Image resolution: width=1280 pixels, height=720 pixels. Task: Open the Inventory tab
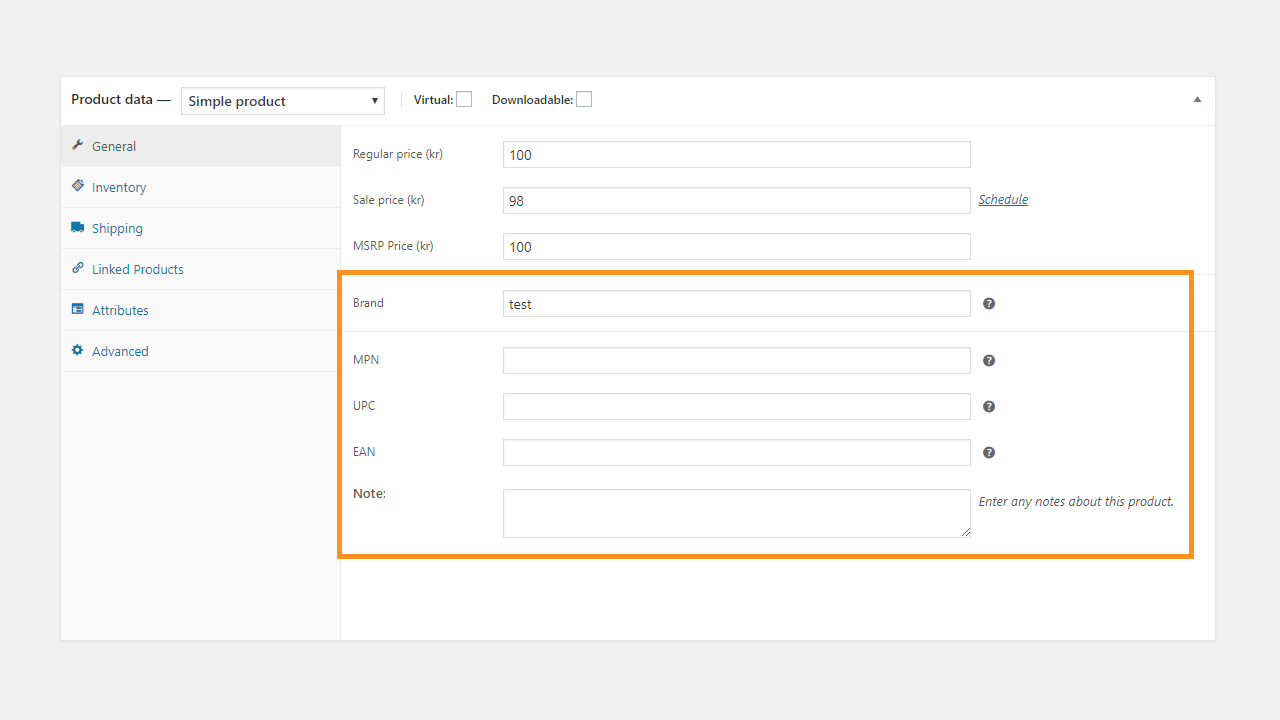click(201, 187)
